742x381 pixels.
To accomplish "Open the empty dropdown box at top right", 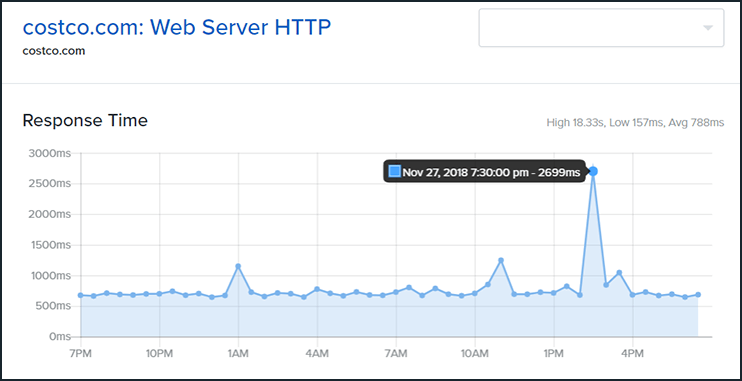I will pyautogui.click(x=601, y=28).
